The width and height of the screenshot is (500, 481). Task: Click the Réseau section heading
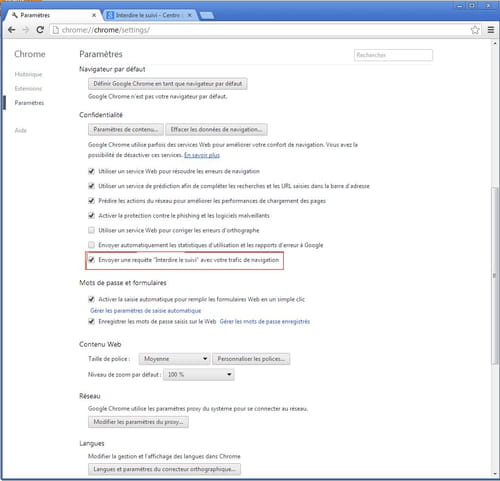90,396
